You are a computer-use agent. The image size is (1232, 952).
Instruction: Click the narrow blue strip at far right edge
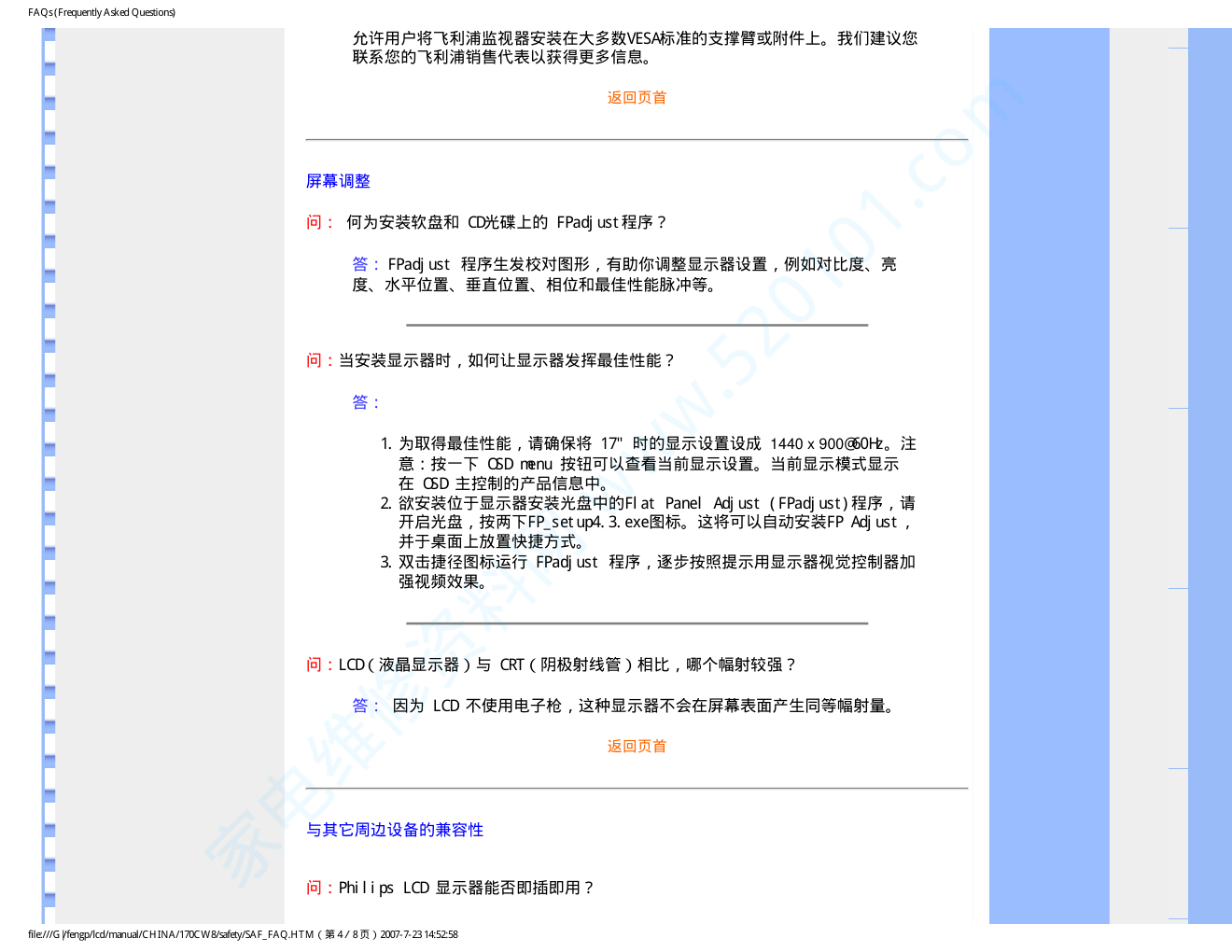point(1210,467)
